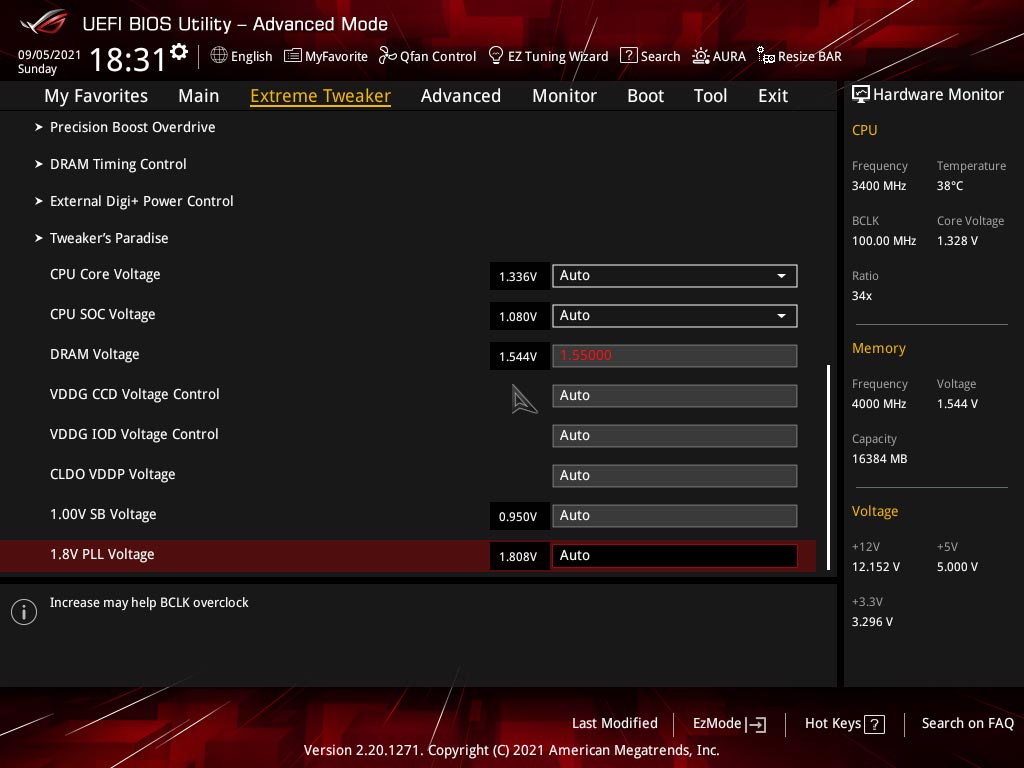Select the Extreme Tweaker tab

[x=320, y=95]
